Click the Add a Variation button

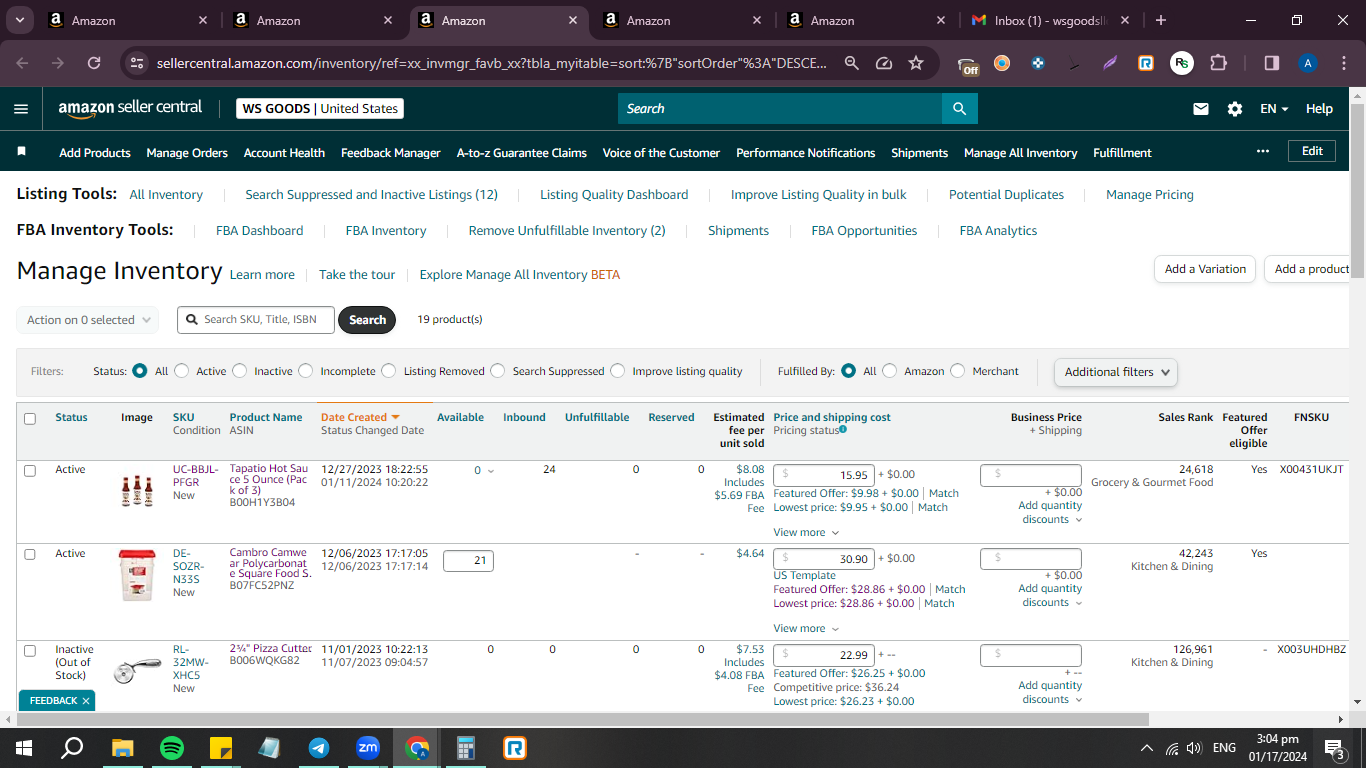pyautogui.click(x=1205, y=269)
